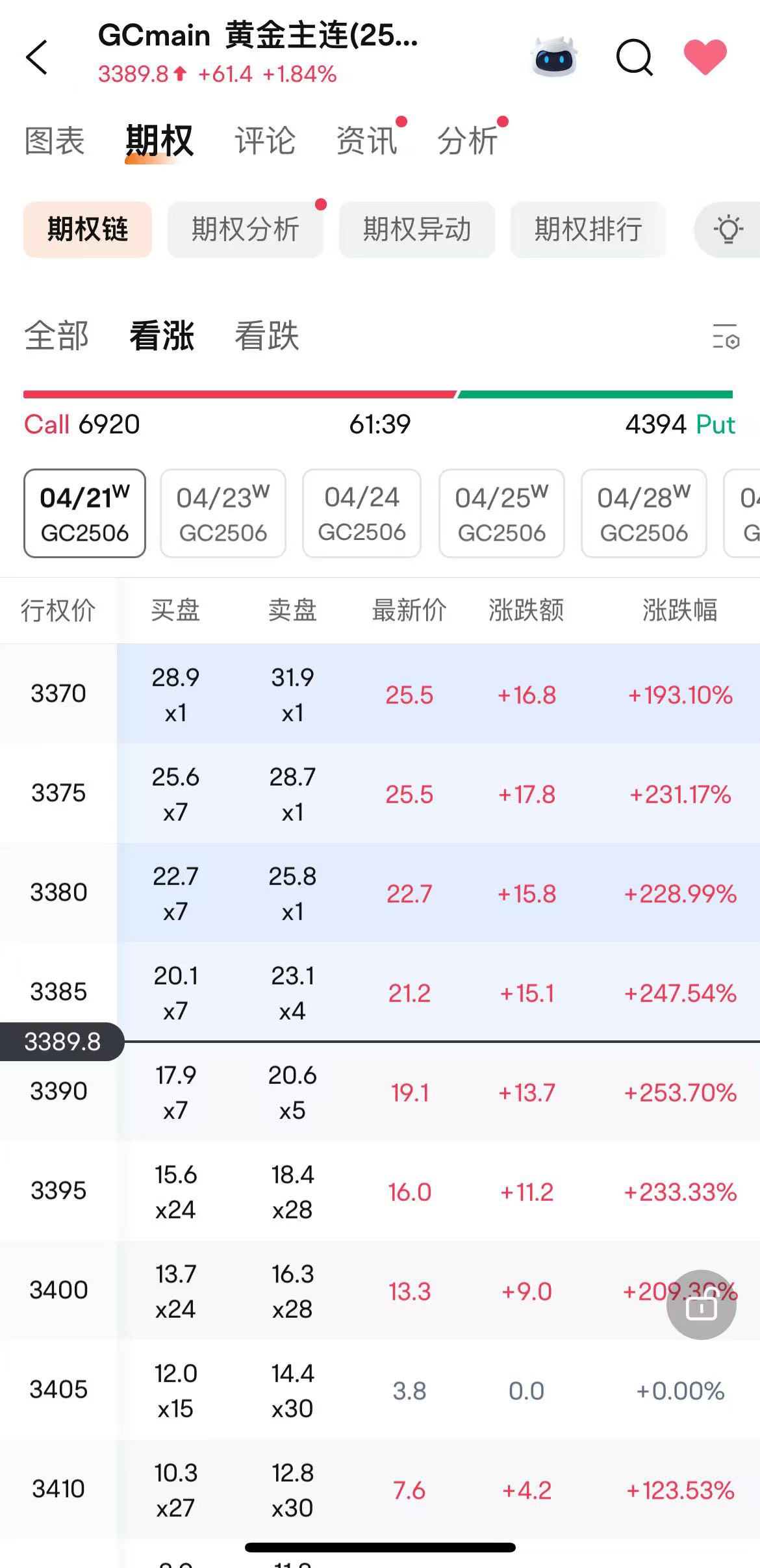Select the 期权异动 chip

(416, 229)
